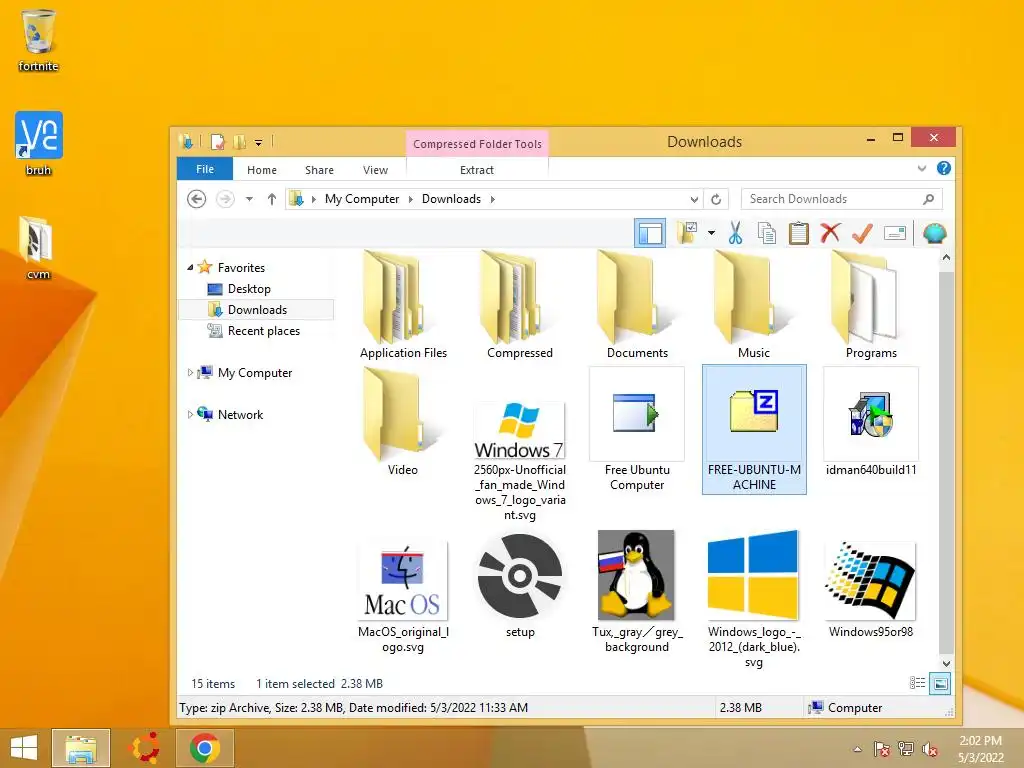Collapse the Favorites tree node
This screenshot has height=768, width=1024.
(x=190, y=267)
